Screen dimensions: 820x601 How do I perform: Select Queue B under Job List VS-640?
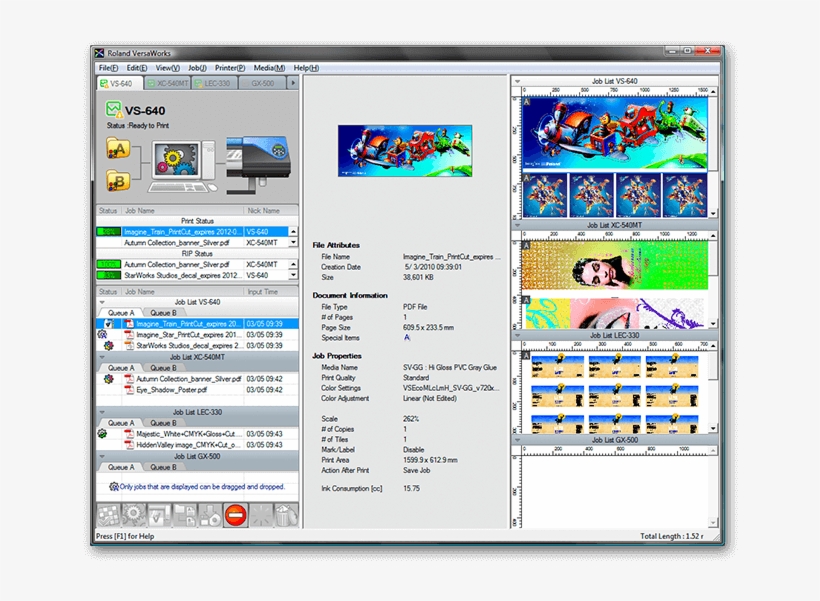(165, 313)
